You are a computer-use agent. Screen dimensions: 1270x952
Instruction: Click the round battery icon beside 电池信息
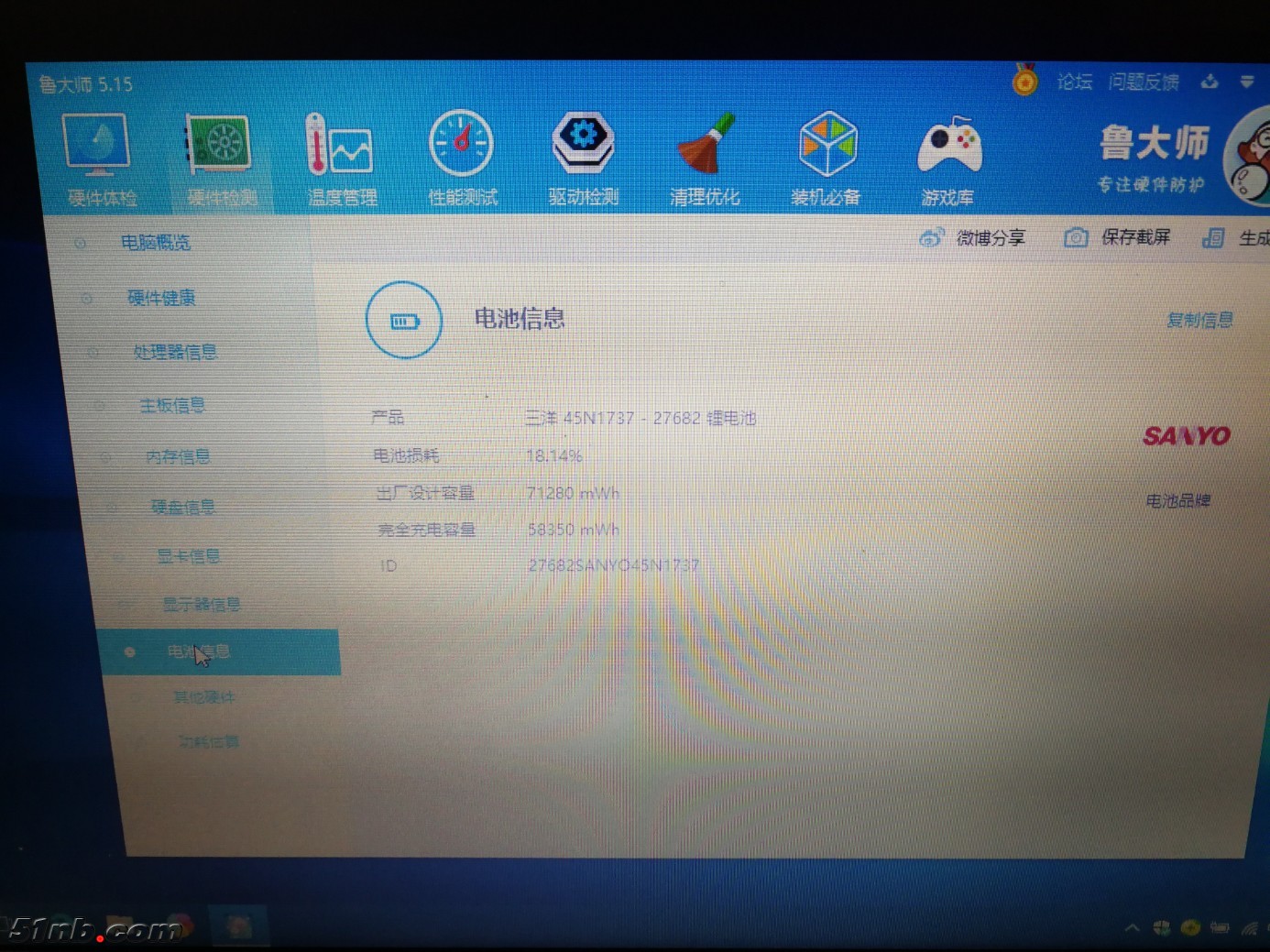pos(404,321)
